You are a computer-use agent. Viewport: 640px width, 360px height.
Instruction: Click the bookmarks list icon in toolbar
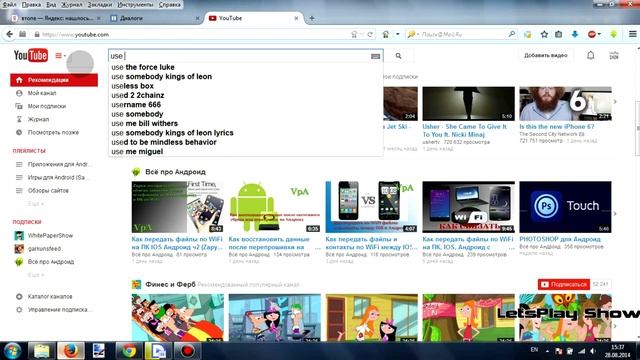pyautogui.click(x=559, y=34)
